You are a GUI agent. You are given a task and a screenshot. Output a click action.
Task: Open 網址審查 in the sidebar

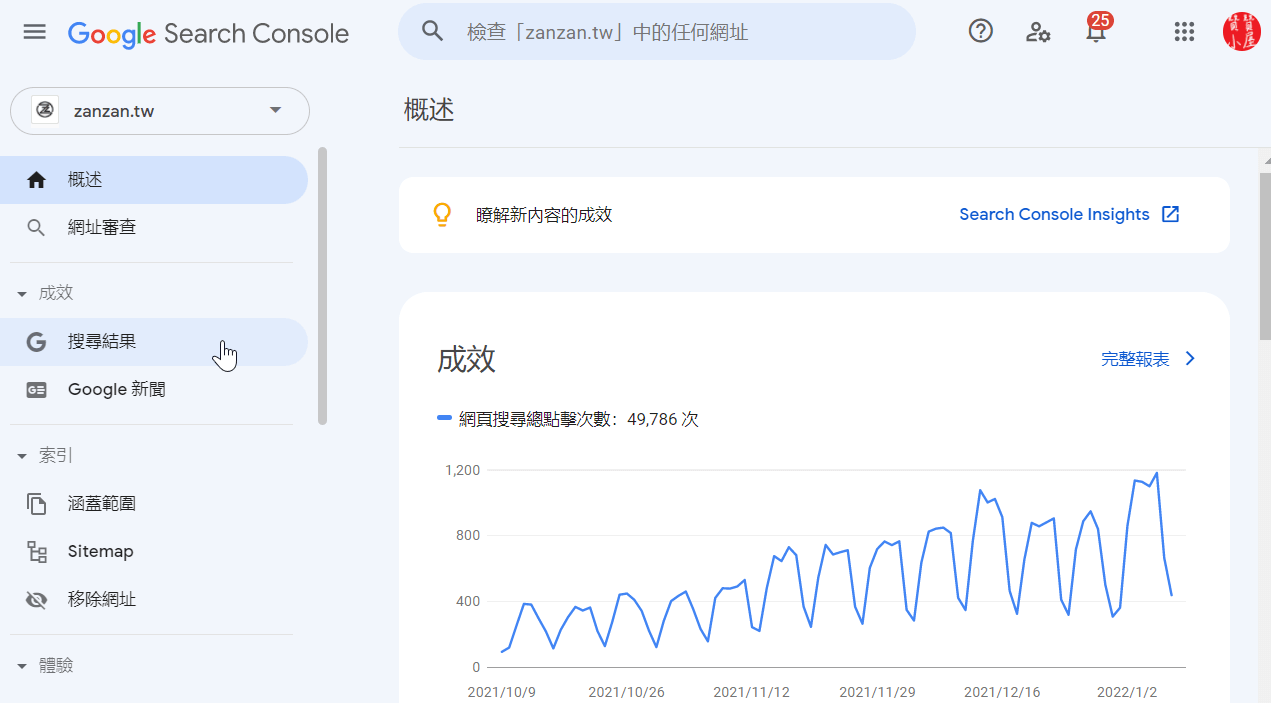(x=154, y=228)
